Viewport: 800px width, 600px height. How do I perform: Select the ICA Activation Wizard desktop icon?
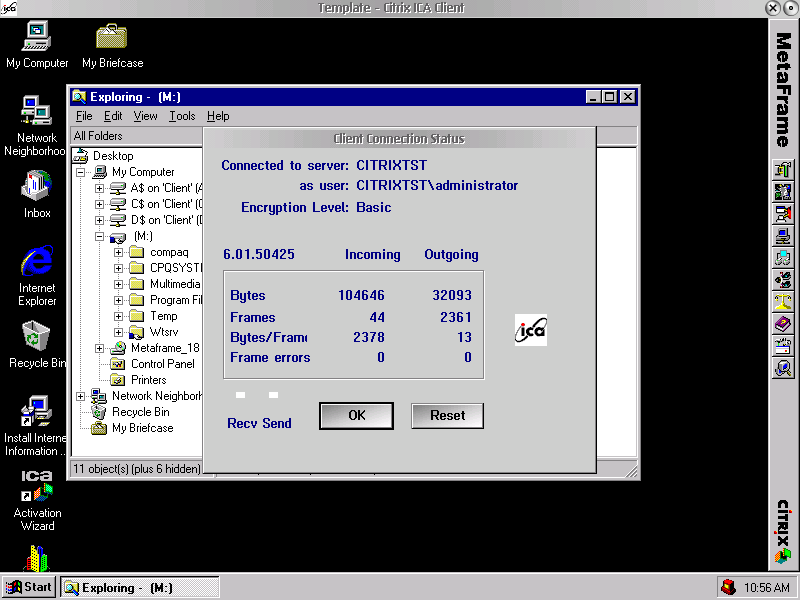[x=37, y=500]
